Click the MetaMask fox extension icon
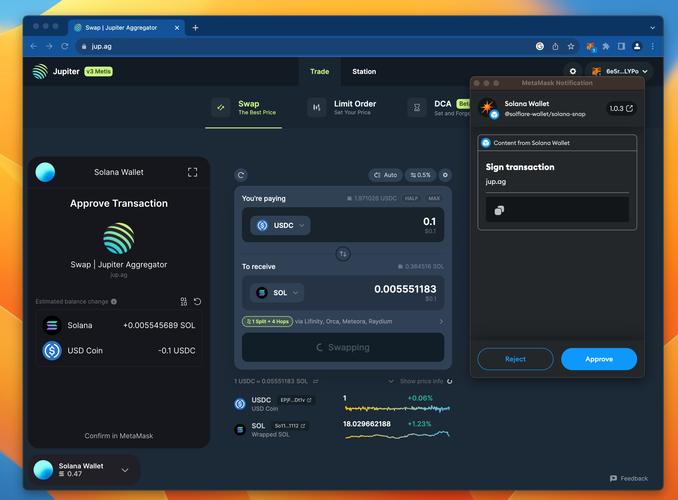The image size is (678, 500). [x=591, y=46]
